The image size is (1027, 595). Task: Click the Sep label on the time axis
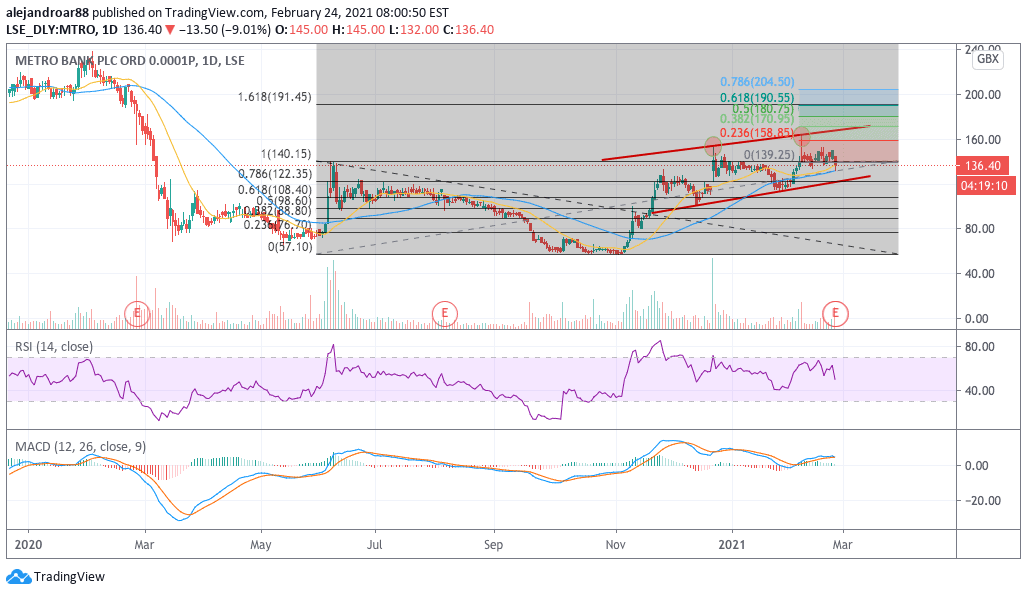(x=493, y=545)
